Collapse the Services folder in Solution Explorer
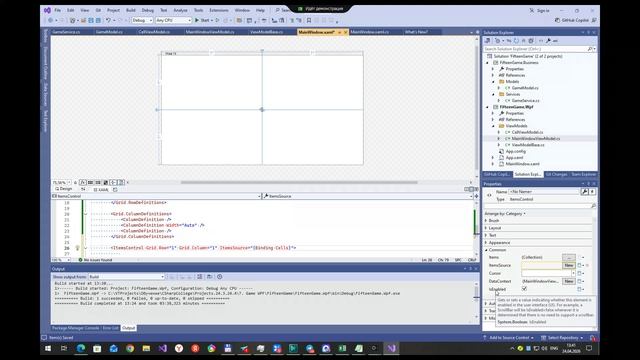This screenshot has width=640, height=360. pyautogui.click(x=493, y=94)
